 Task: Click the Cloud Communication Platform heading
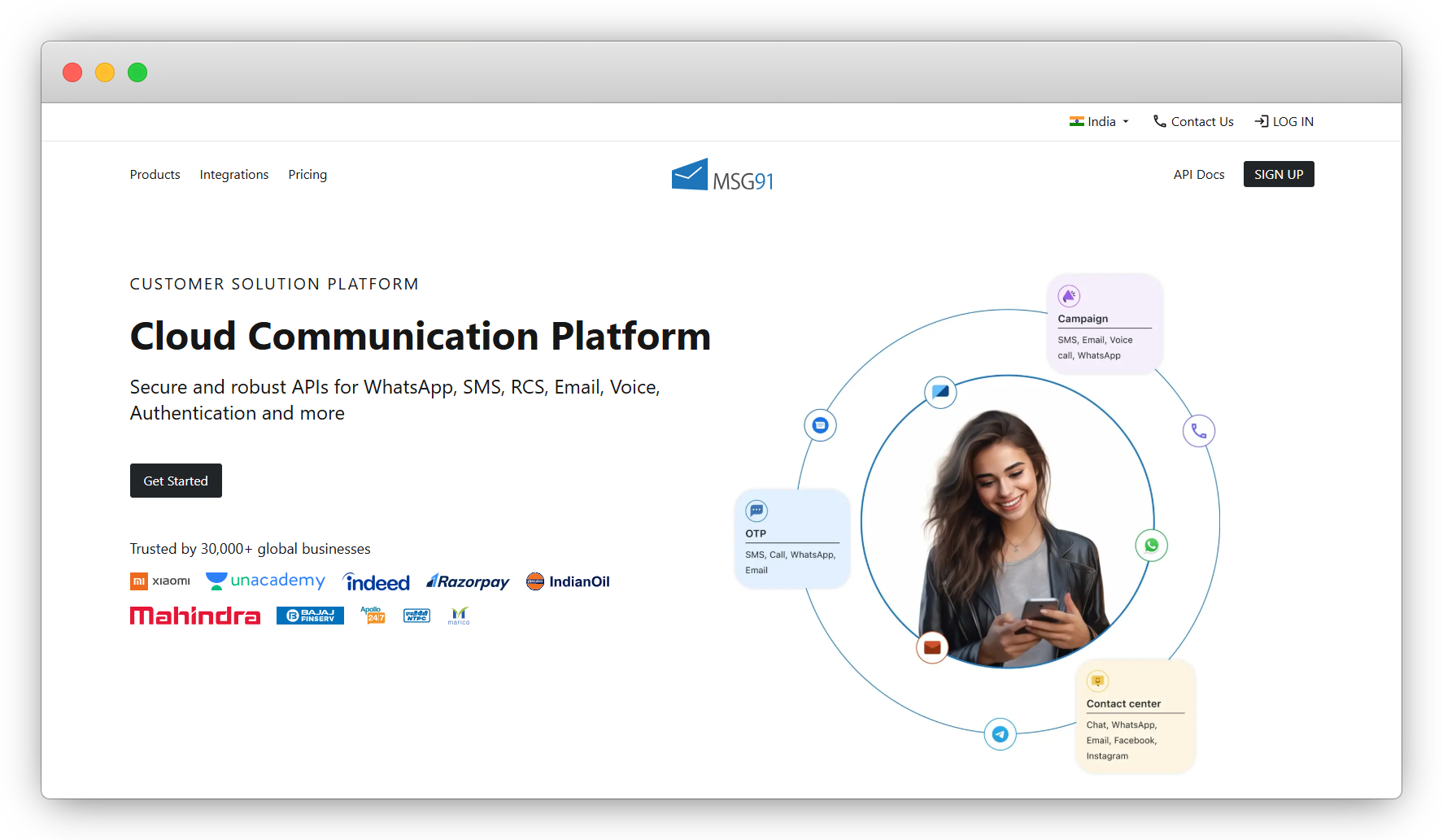(x=421, y=336)
